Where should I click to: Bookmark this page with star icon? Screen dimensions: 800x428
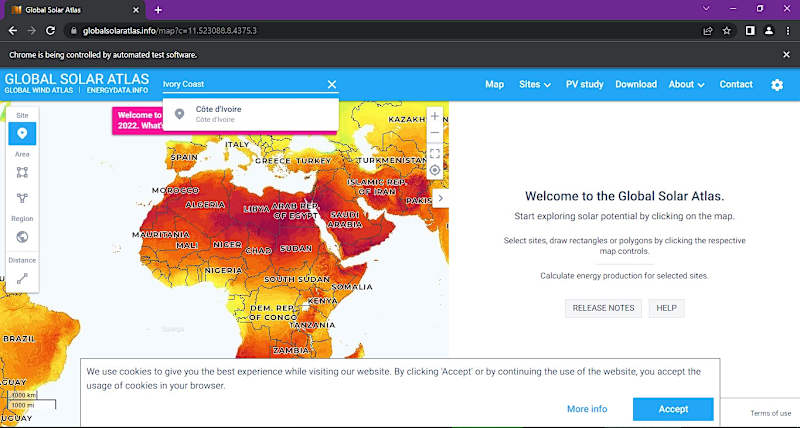(727, 31)
